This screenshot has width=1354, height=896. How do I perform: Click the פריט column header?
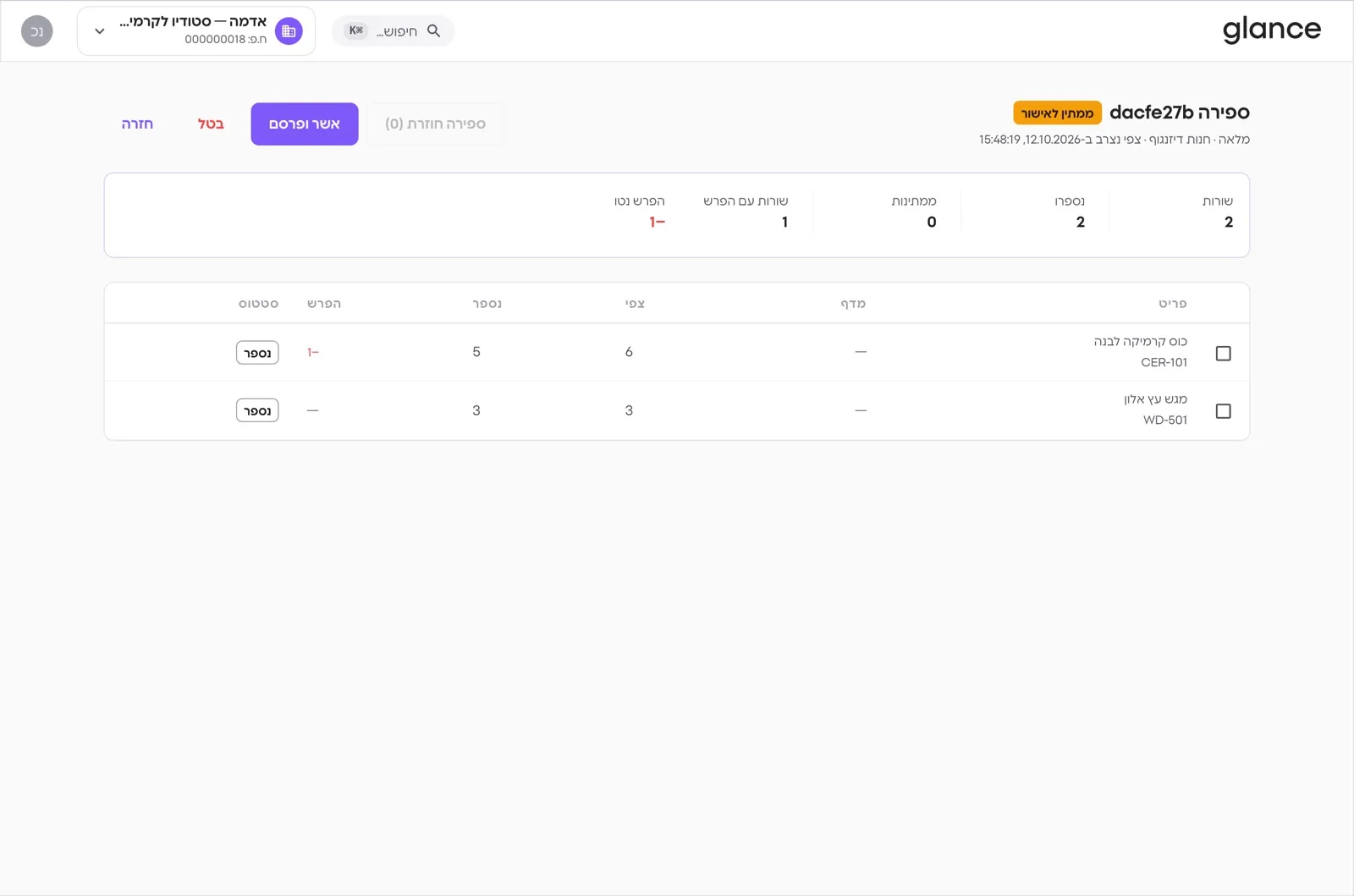point(1173,304)
